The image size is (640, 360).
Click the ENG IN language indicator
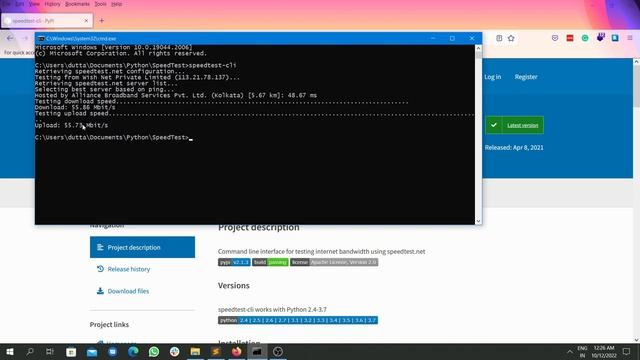point(582,351)
